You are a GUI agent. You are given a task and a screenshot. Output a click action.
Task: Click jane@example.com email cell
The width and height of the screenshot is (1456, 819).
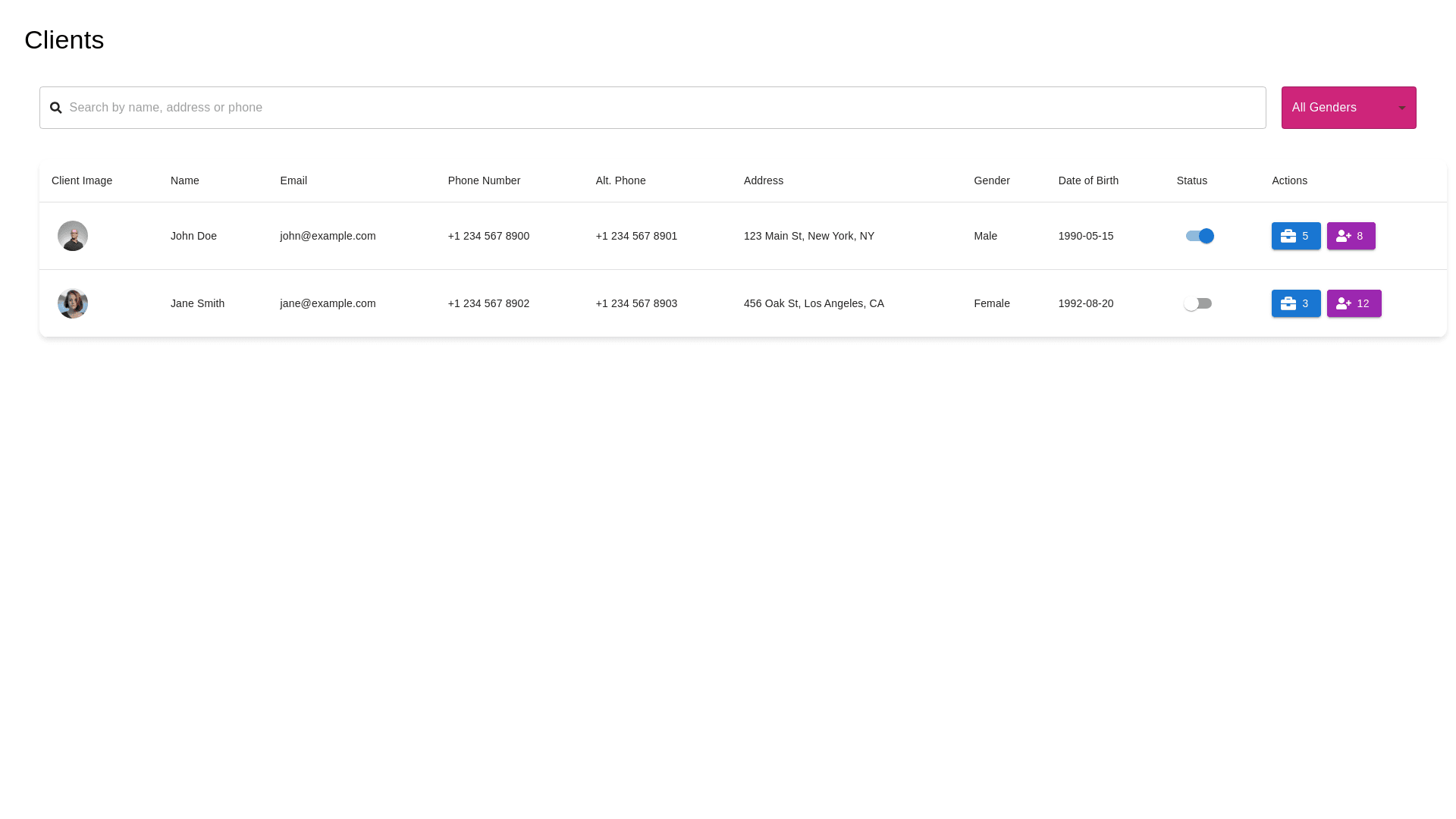coord(328,303)
